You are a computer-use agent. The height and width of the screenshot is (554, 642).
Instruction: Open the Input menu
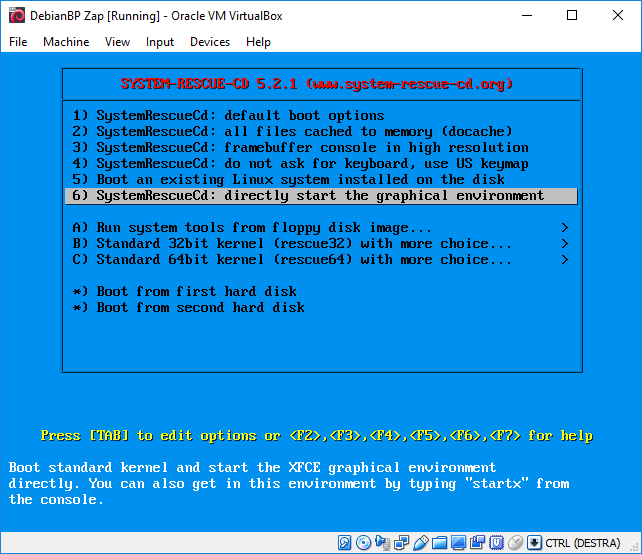159,42
